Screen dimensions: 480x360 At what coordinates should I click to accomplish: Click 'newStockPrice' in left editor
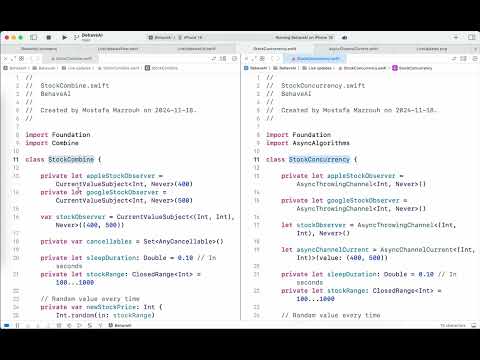(111, 307)
